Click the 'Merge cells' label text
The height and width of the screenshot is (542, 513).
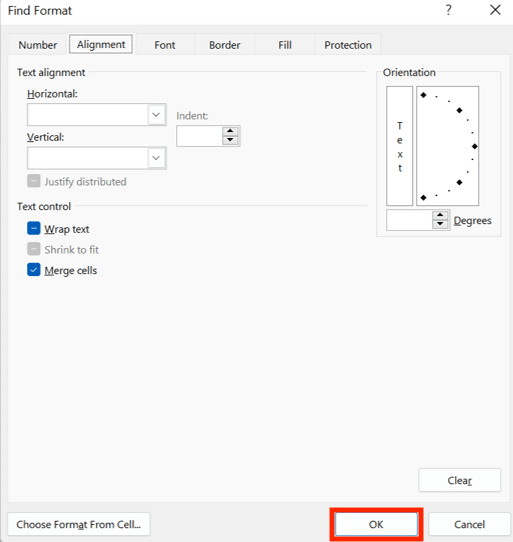(71, 270)
